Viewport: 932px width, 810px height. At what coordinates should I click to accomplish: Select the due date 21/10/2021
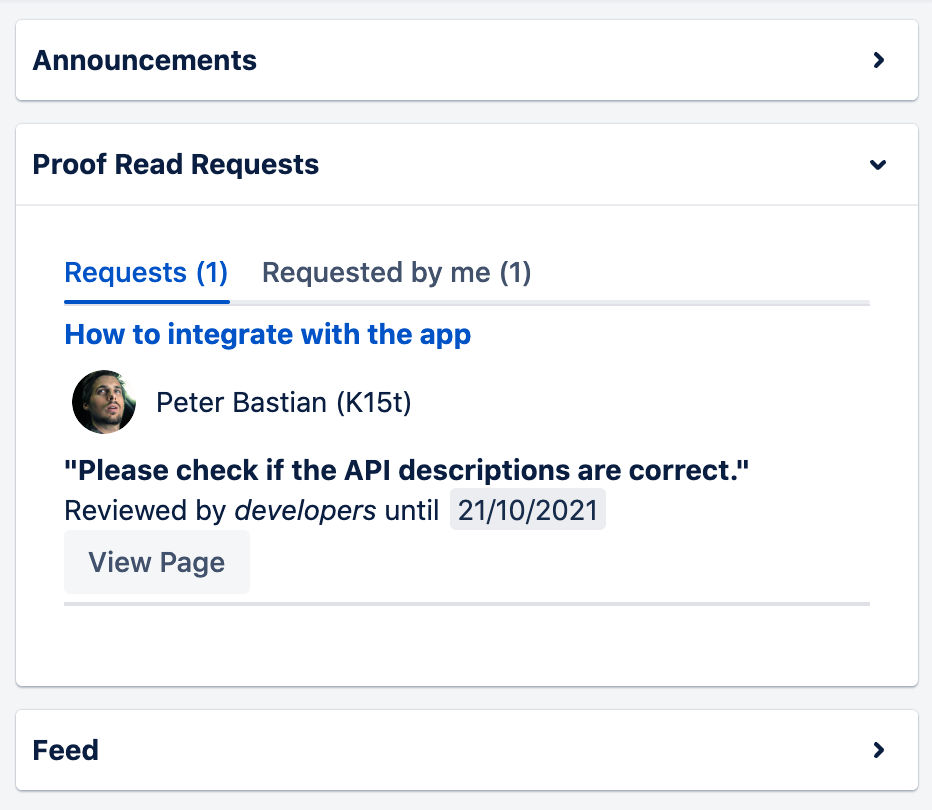click(x=527, y=509)
